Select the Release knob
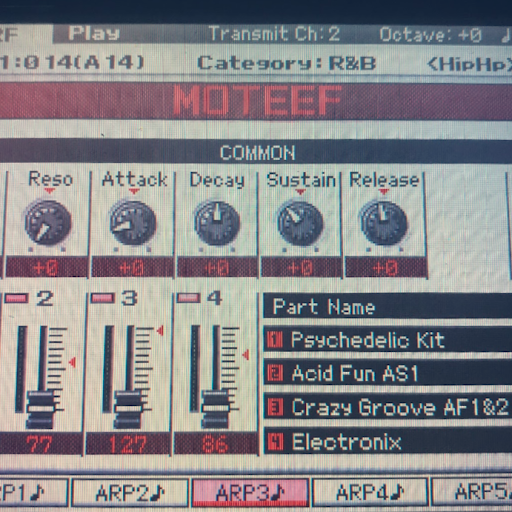The width and height of the screenshot is (512, 512). (x=384, y=223)
